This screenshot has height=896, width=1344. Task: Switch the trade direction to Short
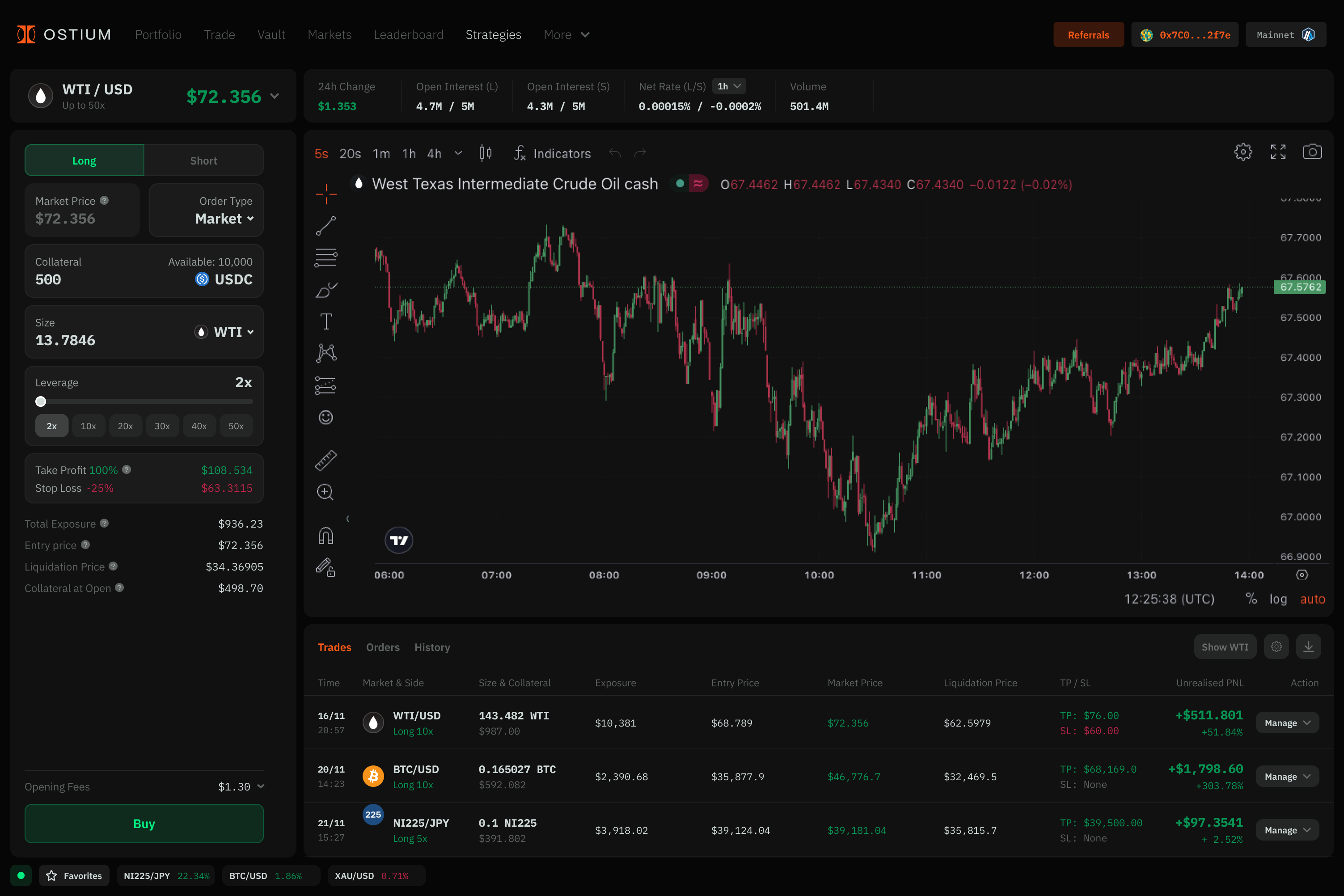pos(203,160)
